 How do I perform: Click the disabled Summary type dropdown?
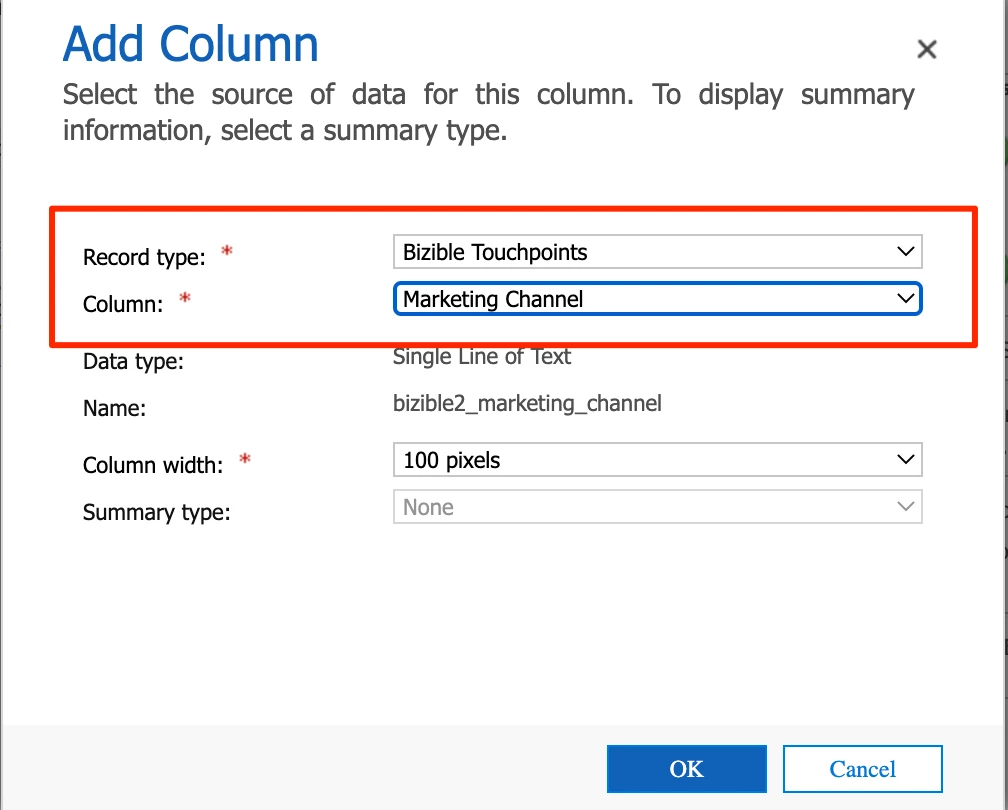[x=658, y=507]
